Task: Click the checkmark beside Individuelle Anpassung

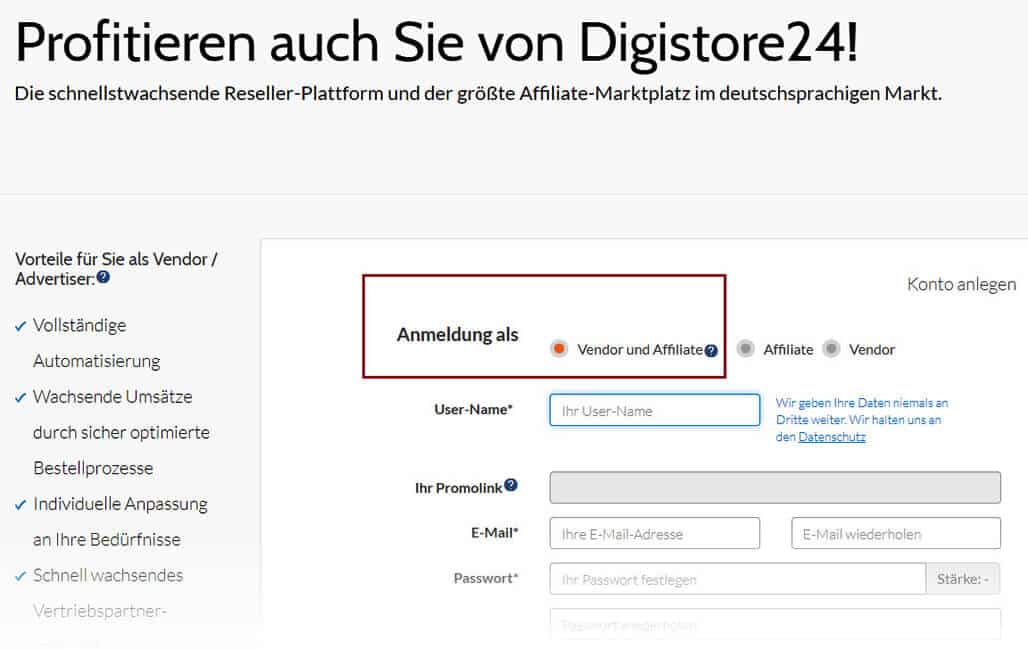Action: click(x=20, y=504)
